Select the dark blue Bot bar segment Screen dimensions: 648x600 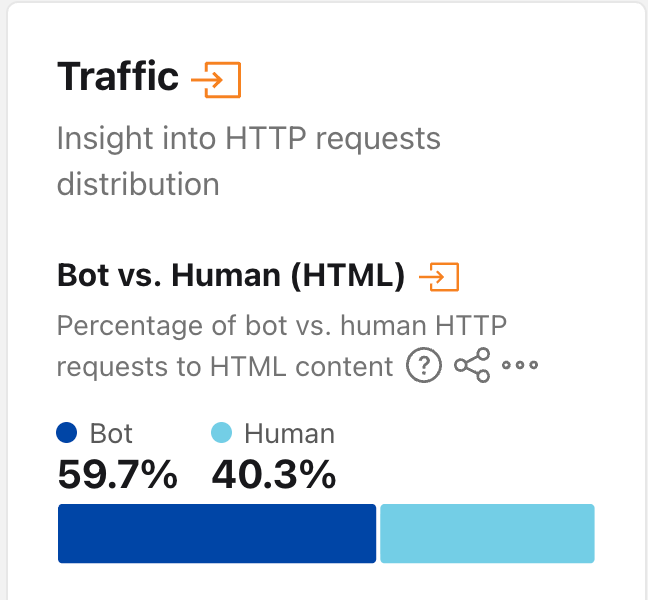pyautogui.click(x=217, y=533)
